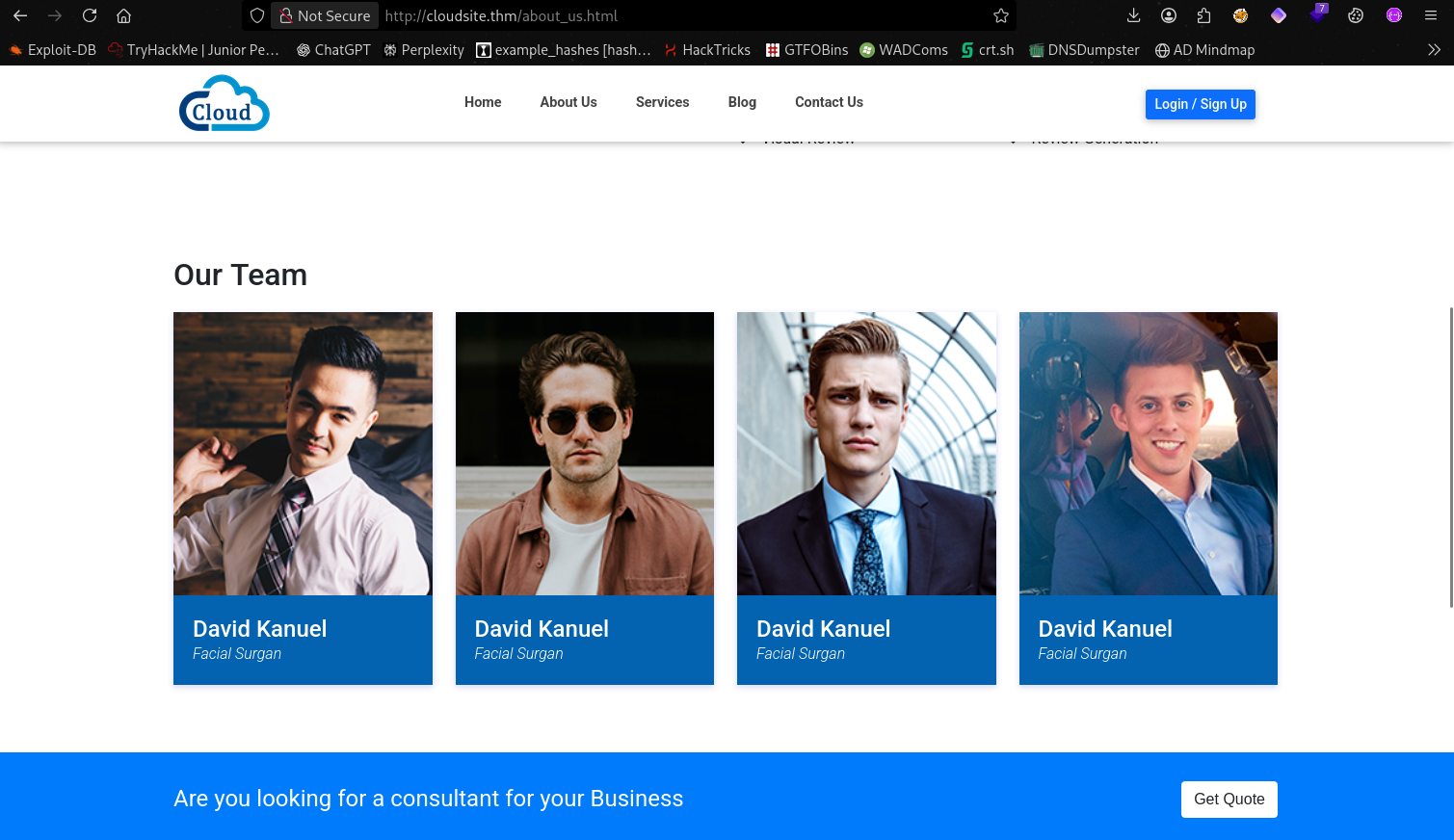The width and height of the screenshot is (1454, 840).
Task: Click the Login / Sign Up button
Action: pos(1200,104)
